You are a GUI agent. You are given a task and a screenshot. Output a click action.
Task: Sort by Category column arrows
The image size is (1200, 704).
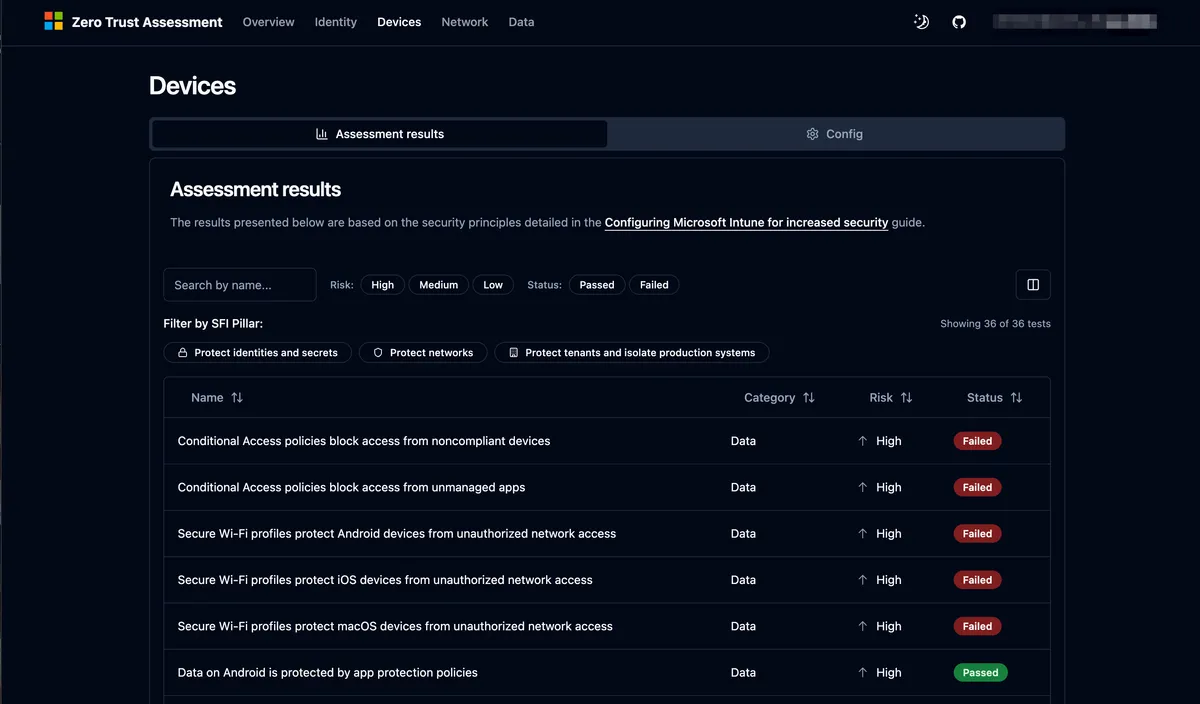(809, 398)
